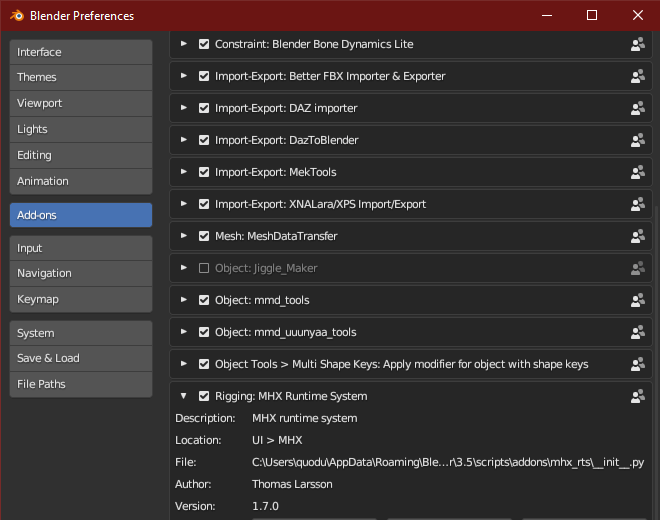
Task: Go to Save & Load preferences
Action: coord(81,358)
